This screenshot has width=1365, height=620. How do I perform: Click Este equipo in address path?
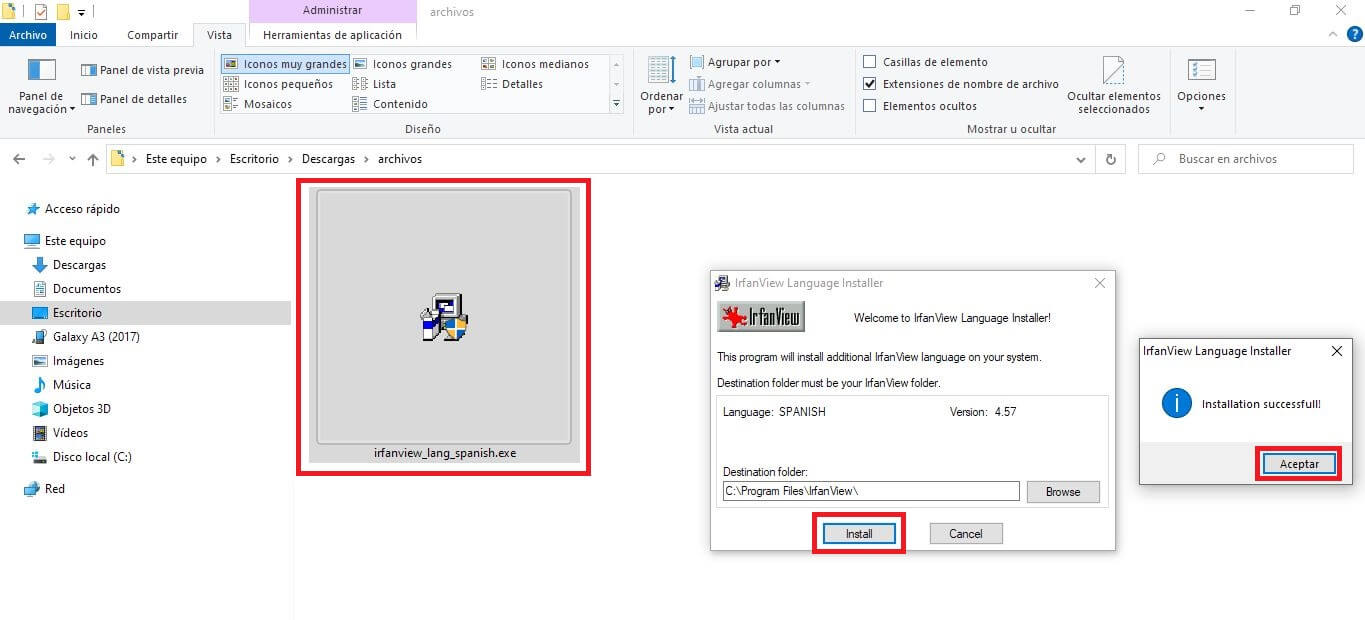coord(176,159)
